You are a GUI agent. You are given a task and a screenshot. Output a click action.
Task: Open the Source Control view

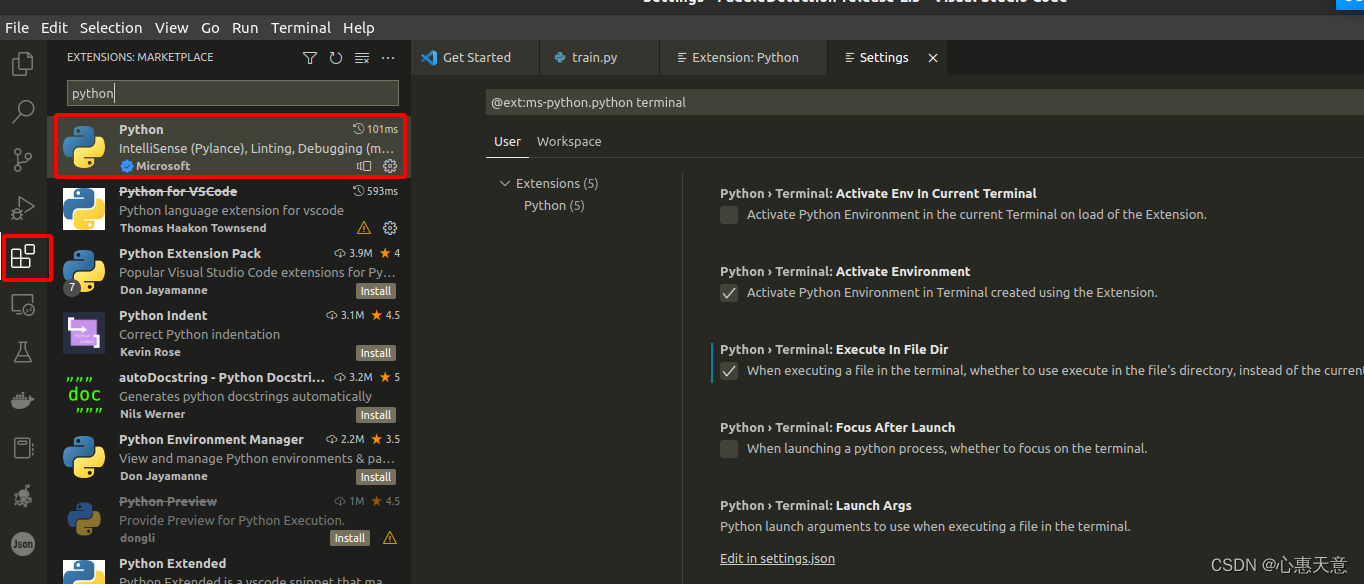coord(22,159)
